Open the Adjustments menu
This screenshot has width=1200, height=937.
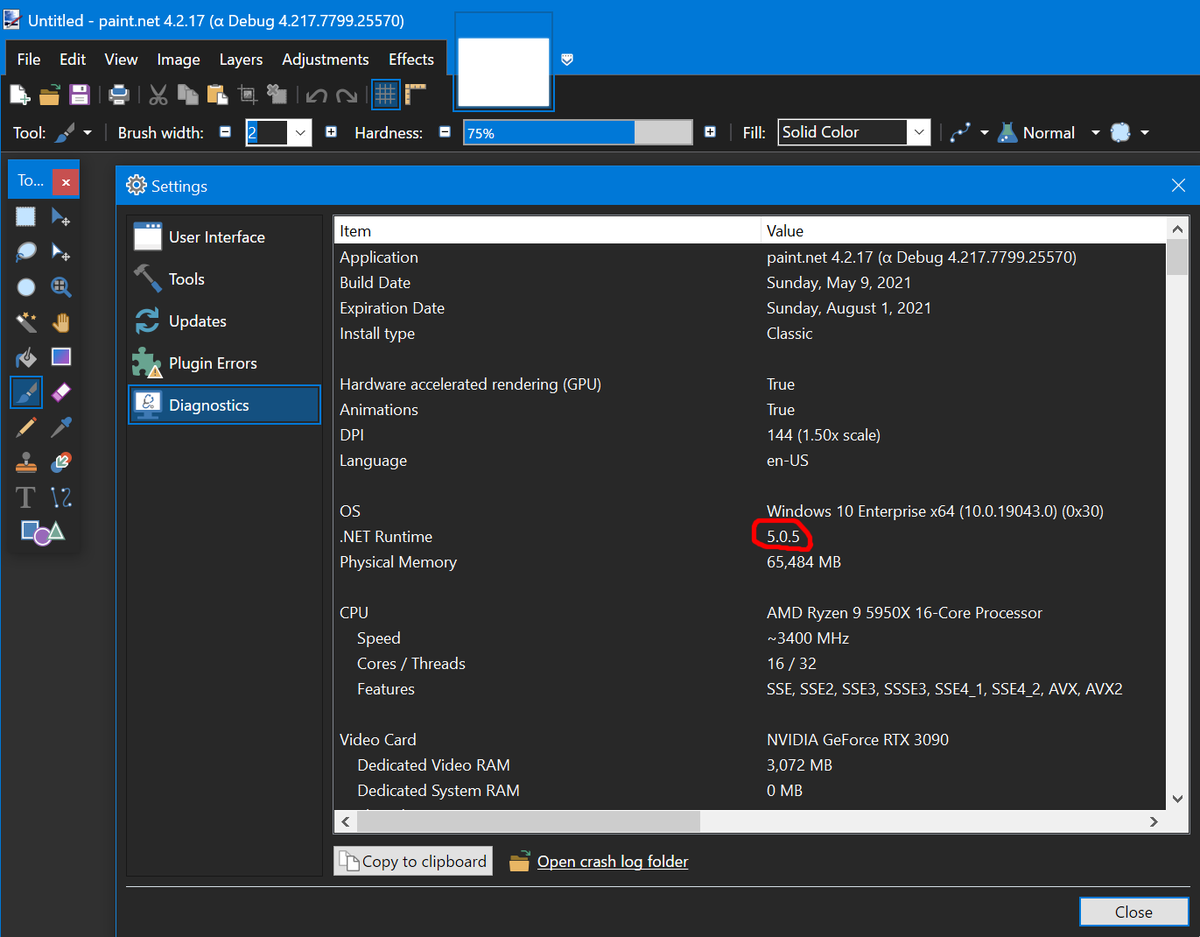point(325,59)
